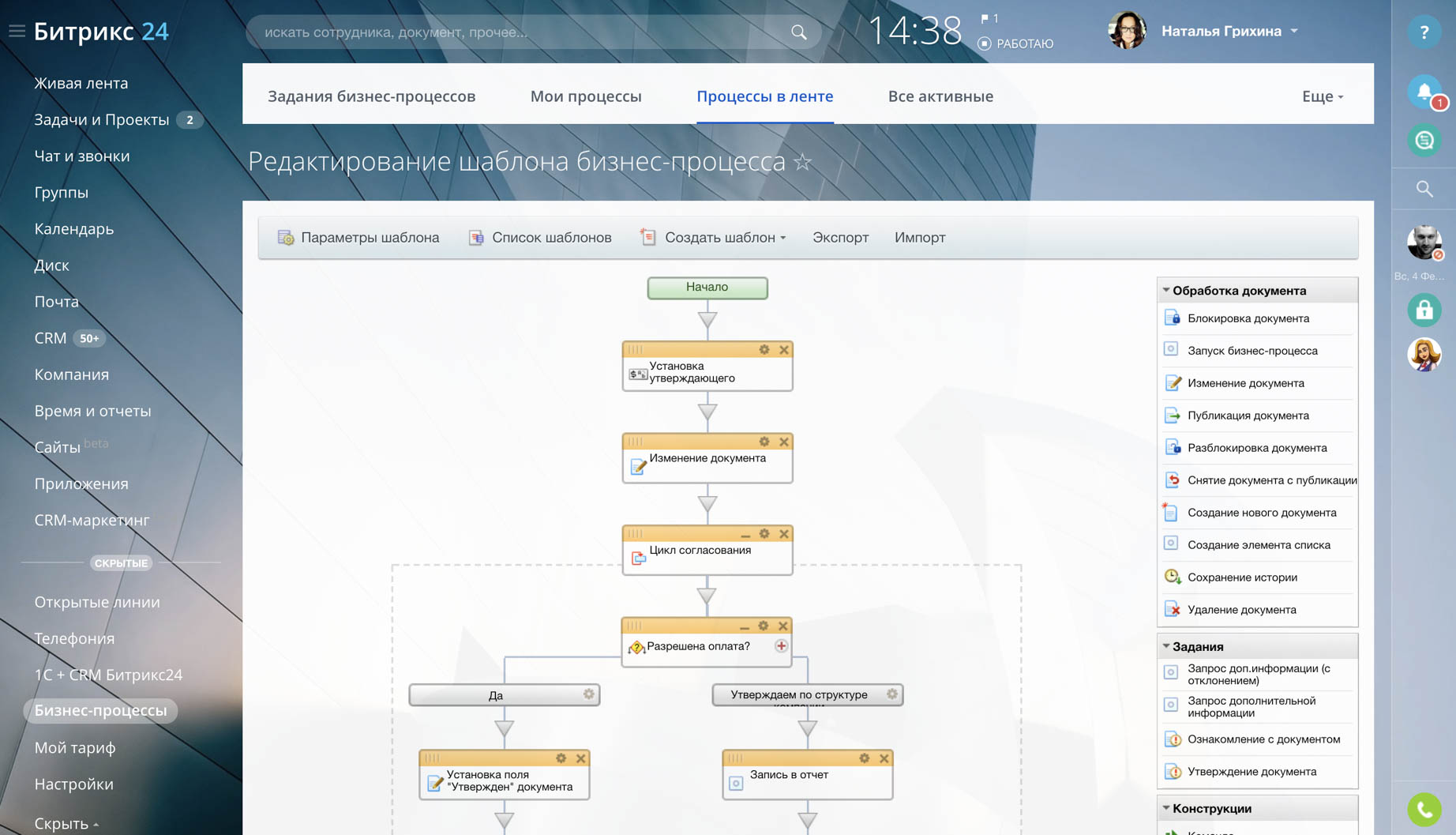Click the search magnifier in search bar
The height and width of the screenshot is (835, 1456).
point(799,32)
